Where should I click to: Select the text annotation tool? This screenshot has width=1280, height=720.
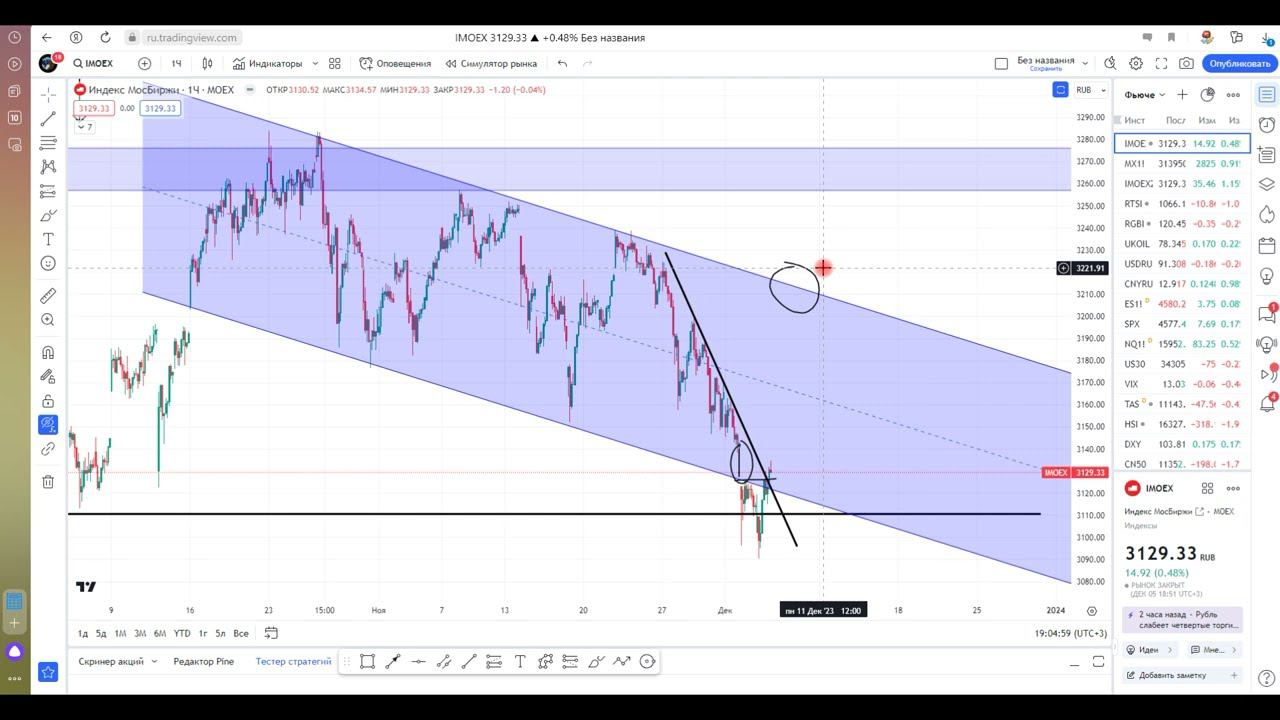point(48,239)
